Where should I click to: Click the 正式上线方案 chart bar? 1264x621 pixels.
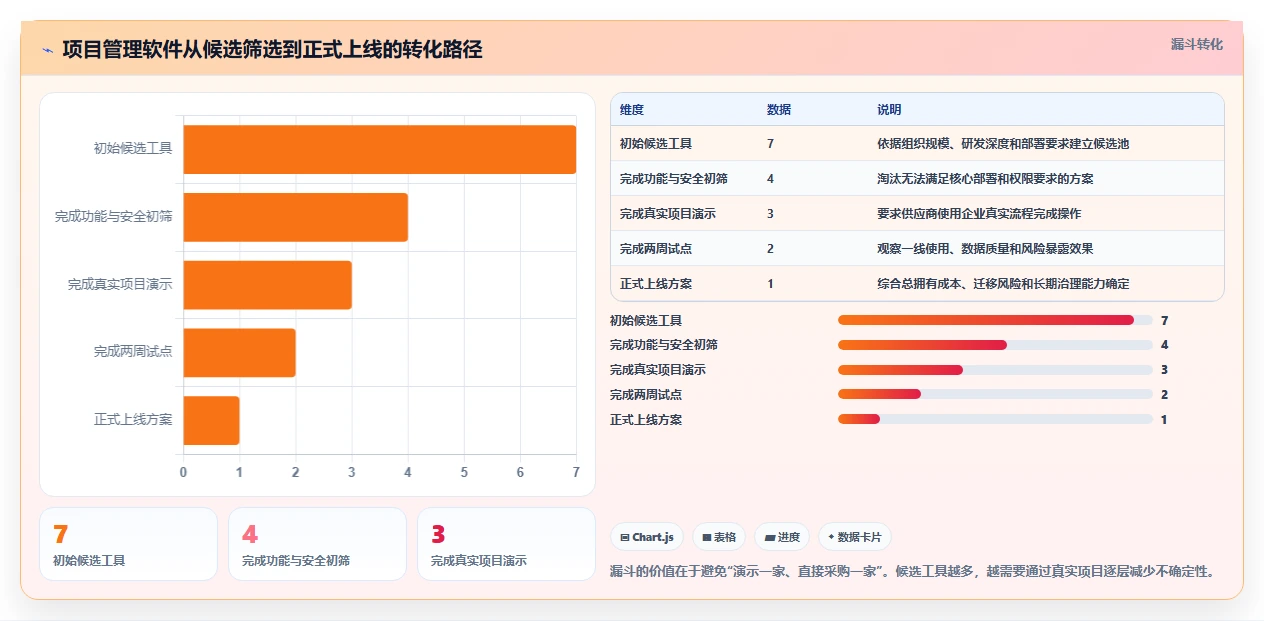[x=212, y=420]
